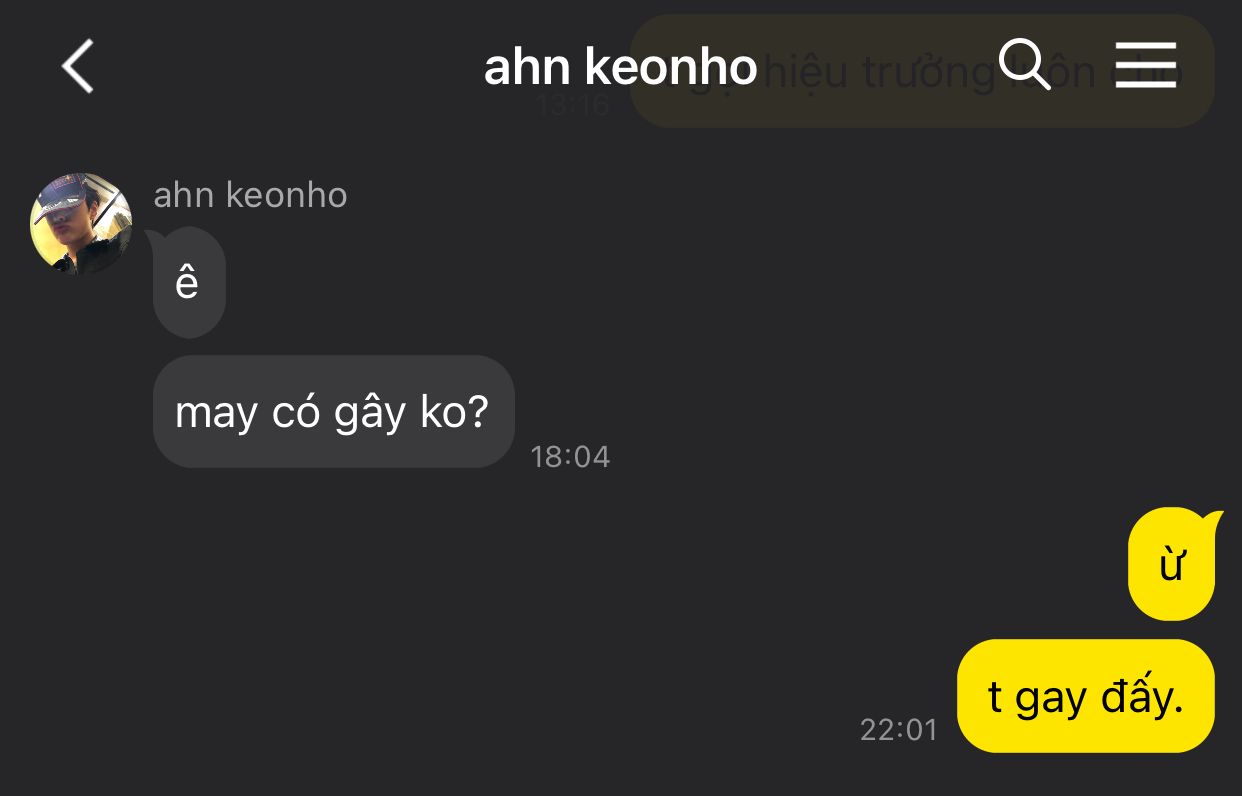The height and width of the screenshot is (796, 1242).
Task: Open the chat search magnifier
Action: point(1024,66)
